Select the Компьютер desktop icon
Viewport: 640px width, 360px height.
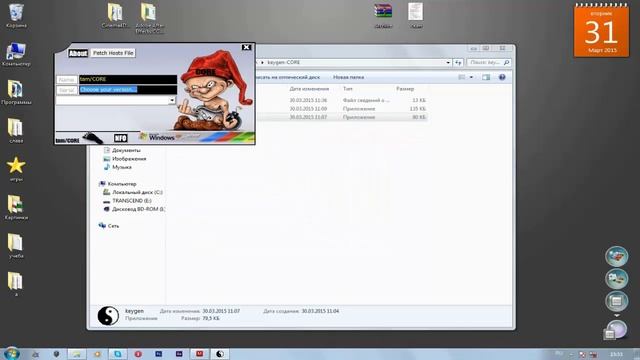point(16,54)
